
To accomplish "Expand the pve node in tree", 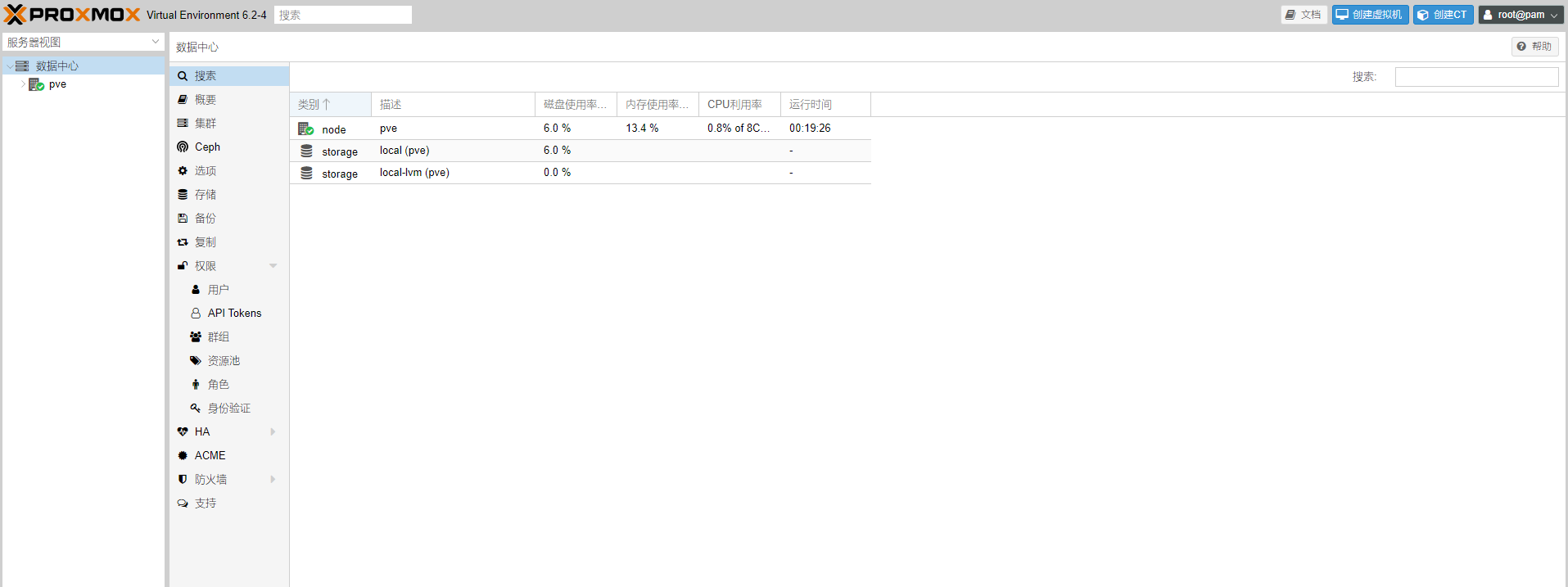I will tap(22, 84).
